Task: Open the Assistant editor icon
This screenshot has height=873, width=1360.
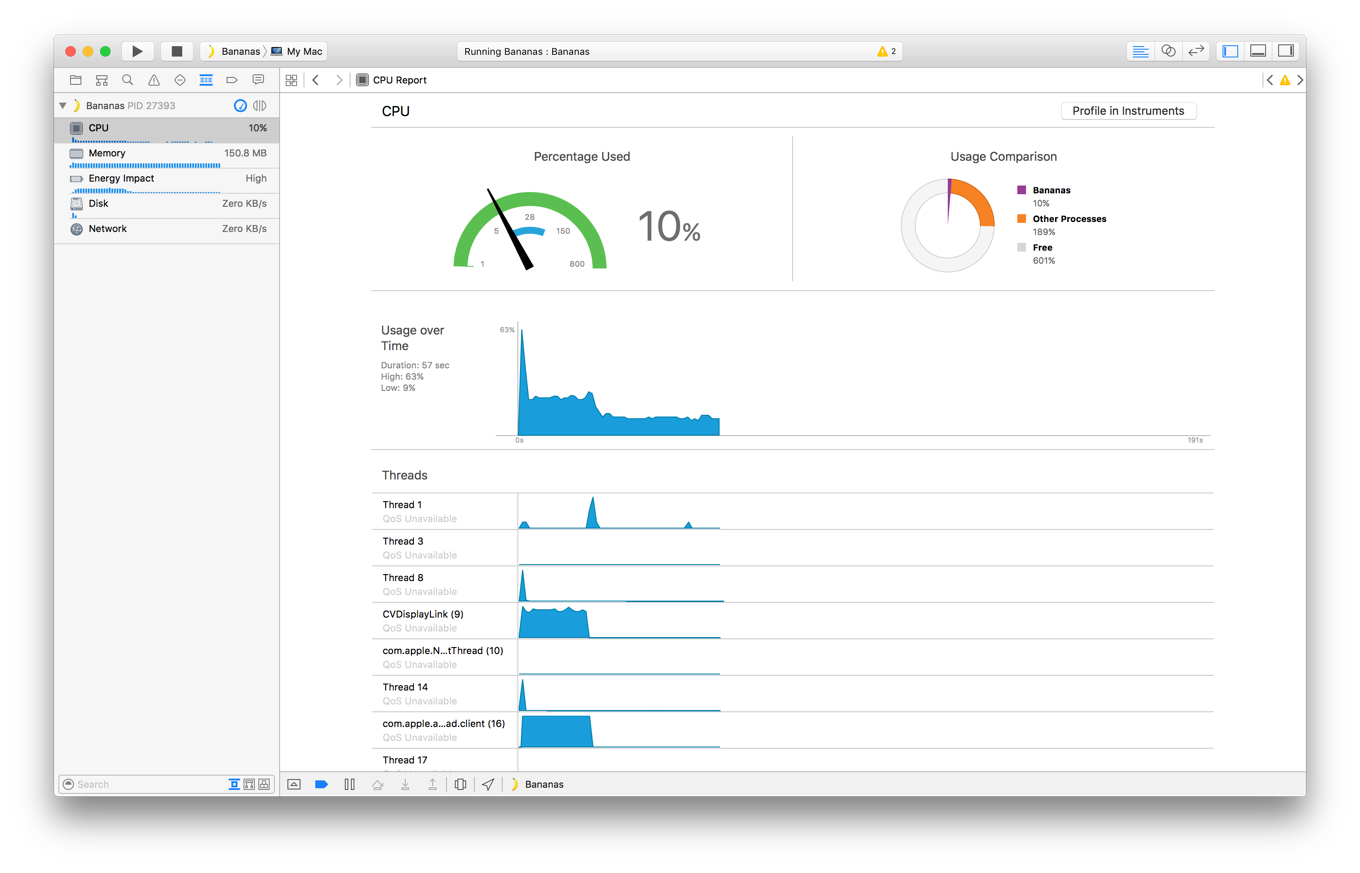Action: coord(1168,50)
